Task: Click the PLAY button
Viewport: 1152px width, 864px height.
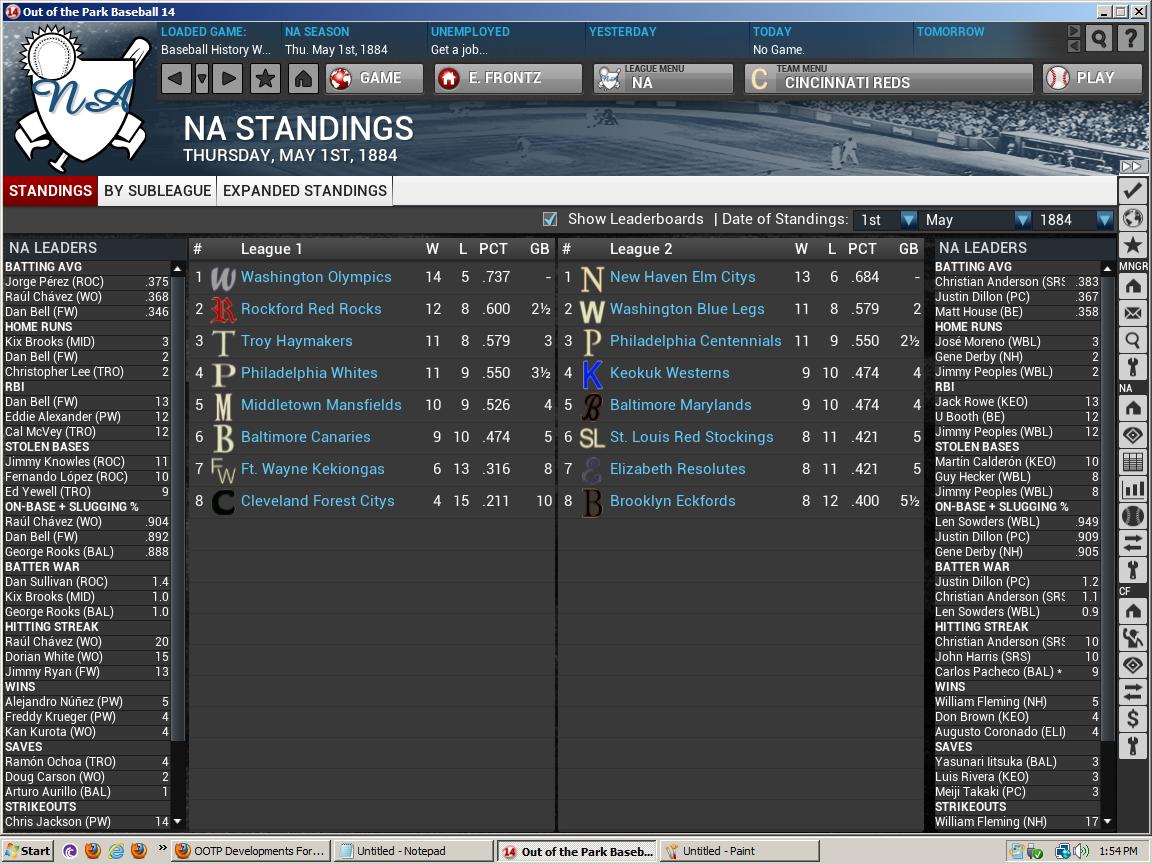Action: point(1092,78)
